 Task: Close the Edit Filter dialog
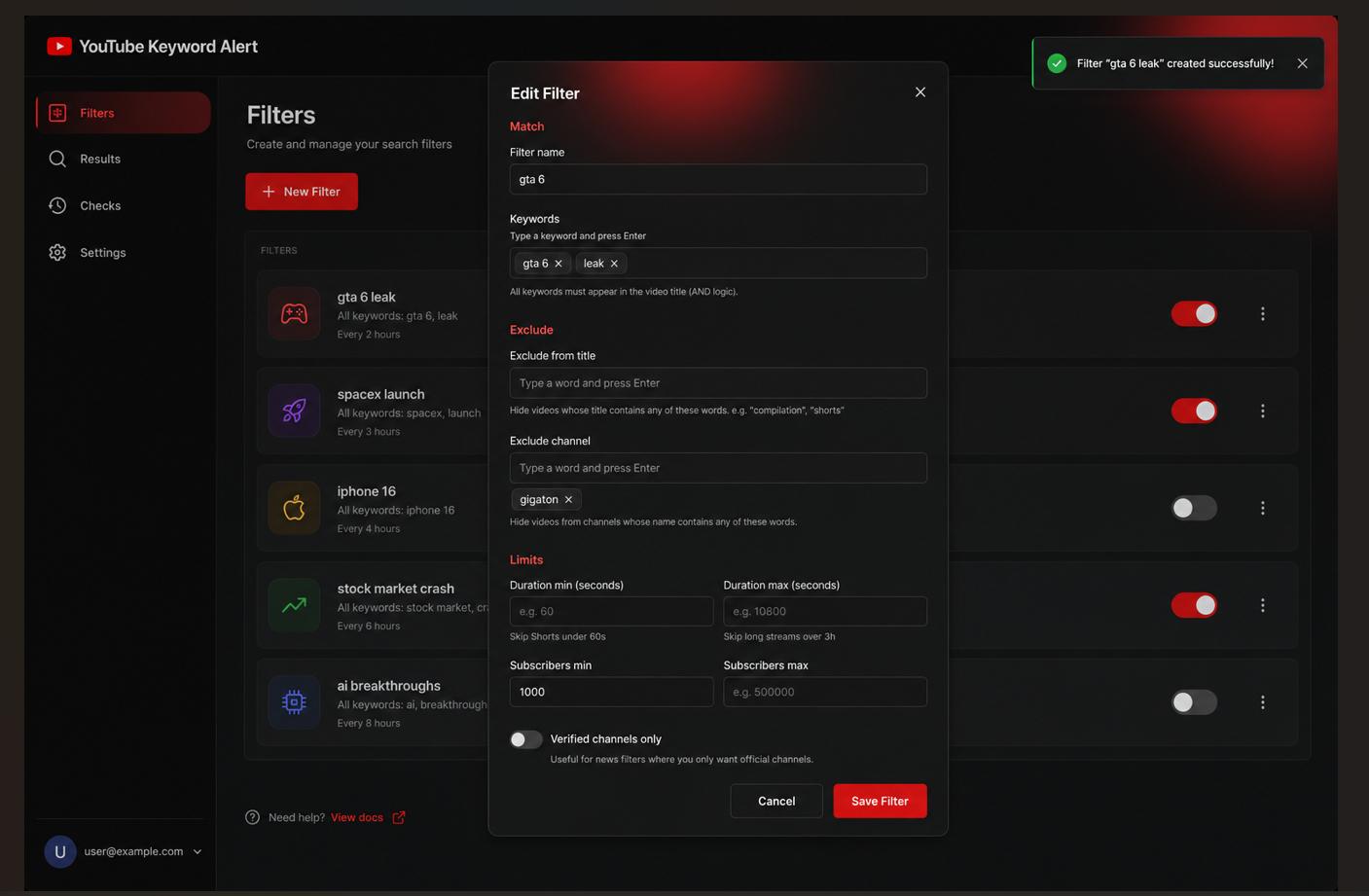[x=920, y=92]
